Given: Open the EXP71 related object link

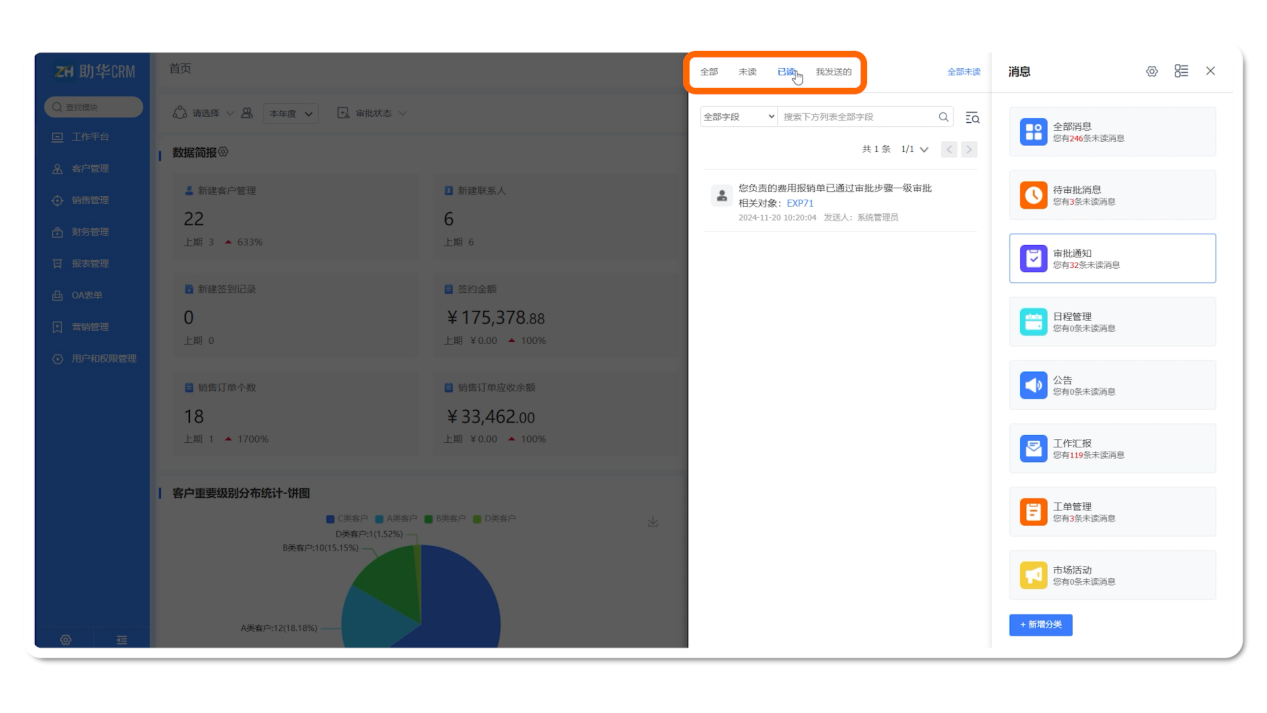Looking at the screenshot, I should [x=800, y=203].
